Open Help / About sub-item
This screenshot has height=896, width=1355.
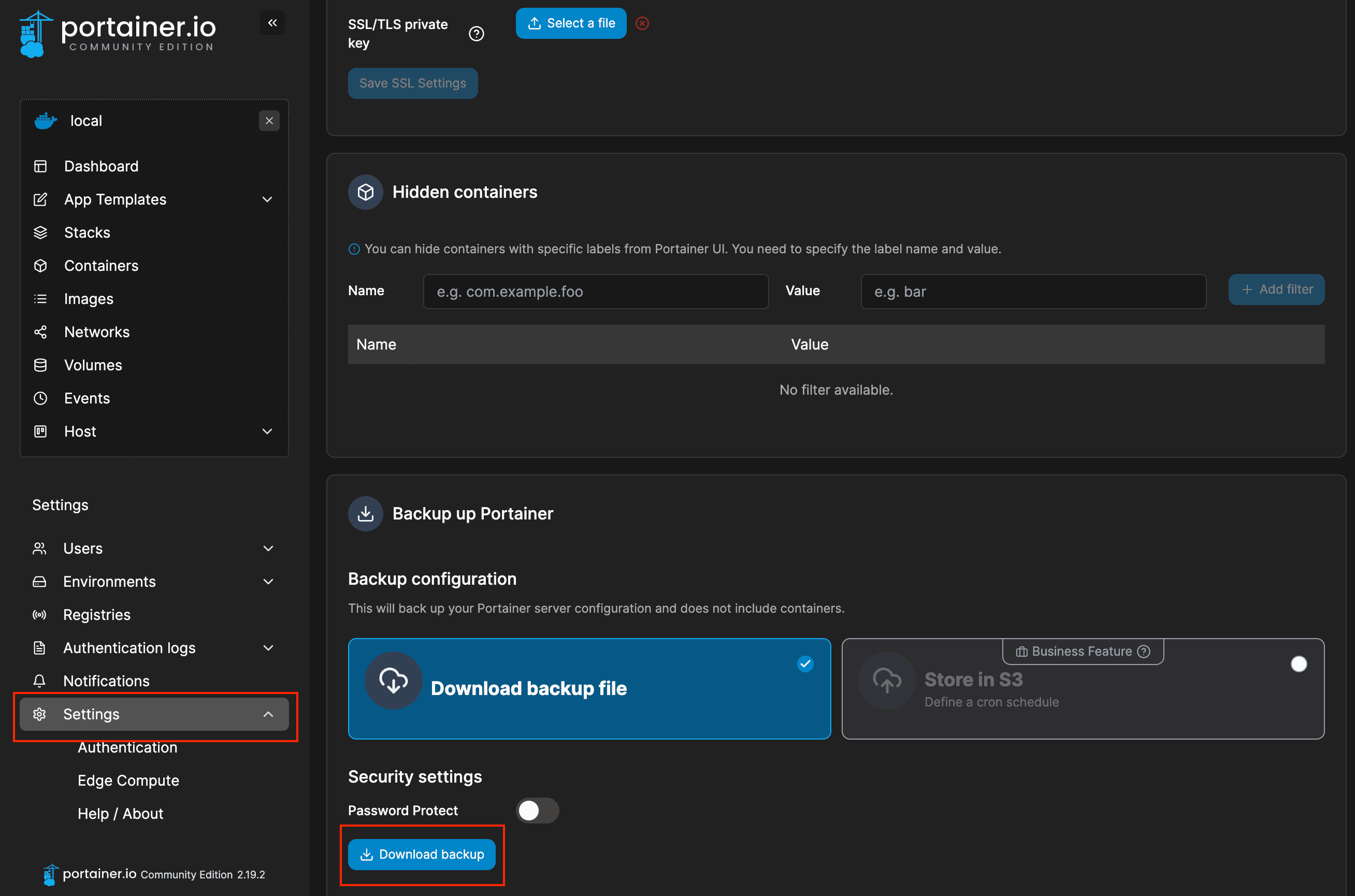pos(121,814)
